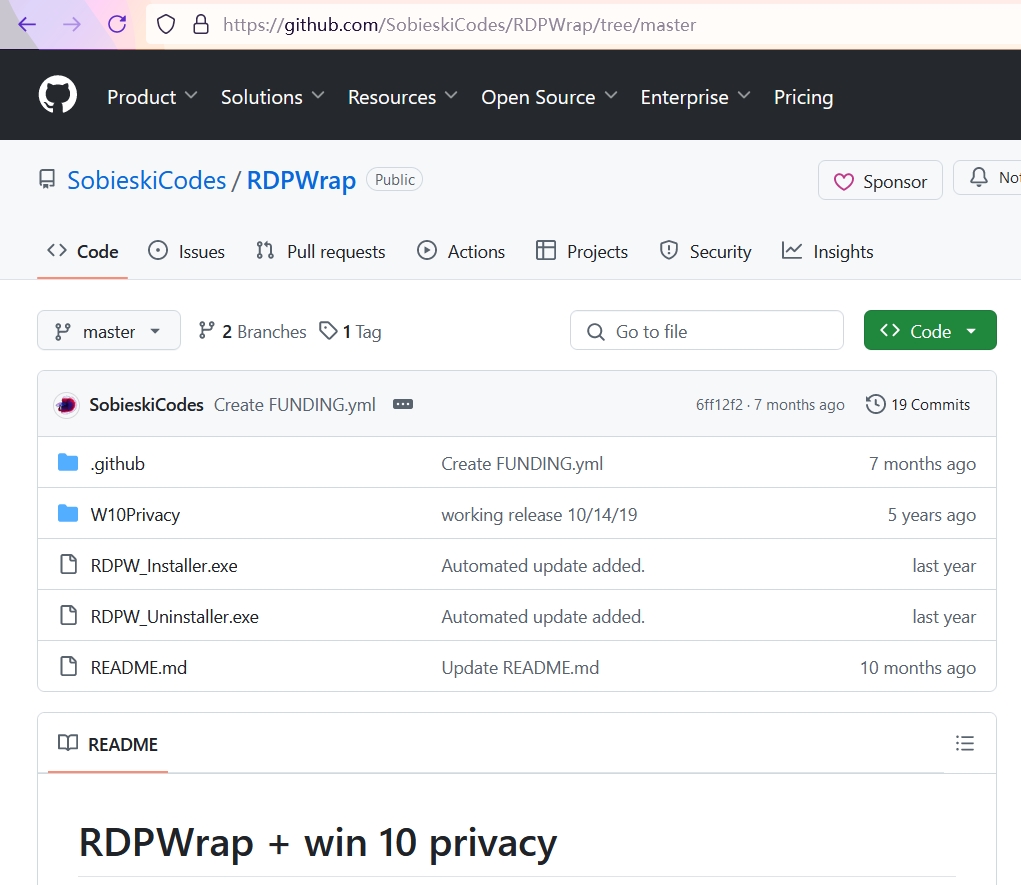Expand the green Code dropdown button
The image size is (1021, 885).
click(930, 331)
